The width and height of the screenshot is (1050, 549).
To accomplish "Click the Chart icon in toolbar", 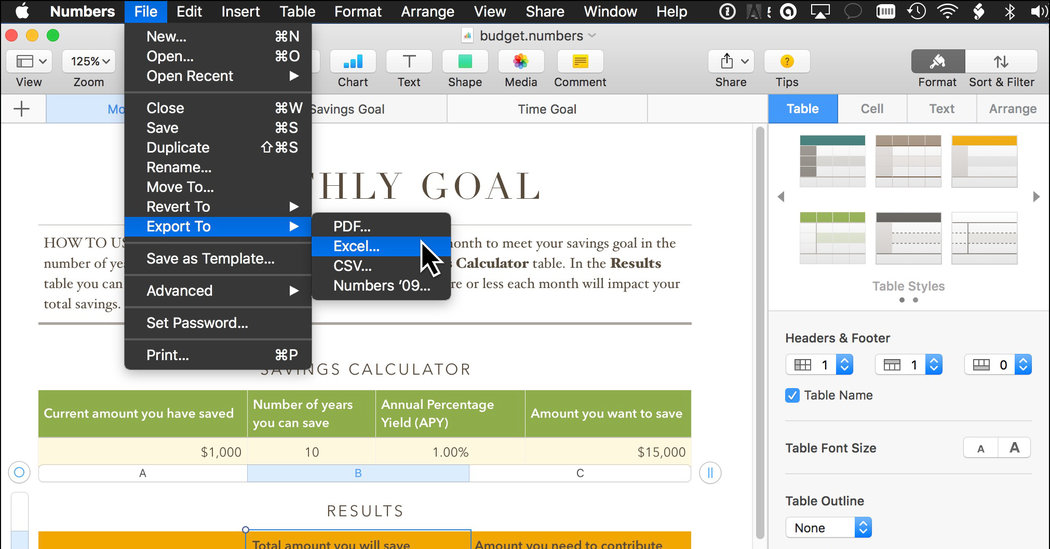I will (x=352, y=62).
